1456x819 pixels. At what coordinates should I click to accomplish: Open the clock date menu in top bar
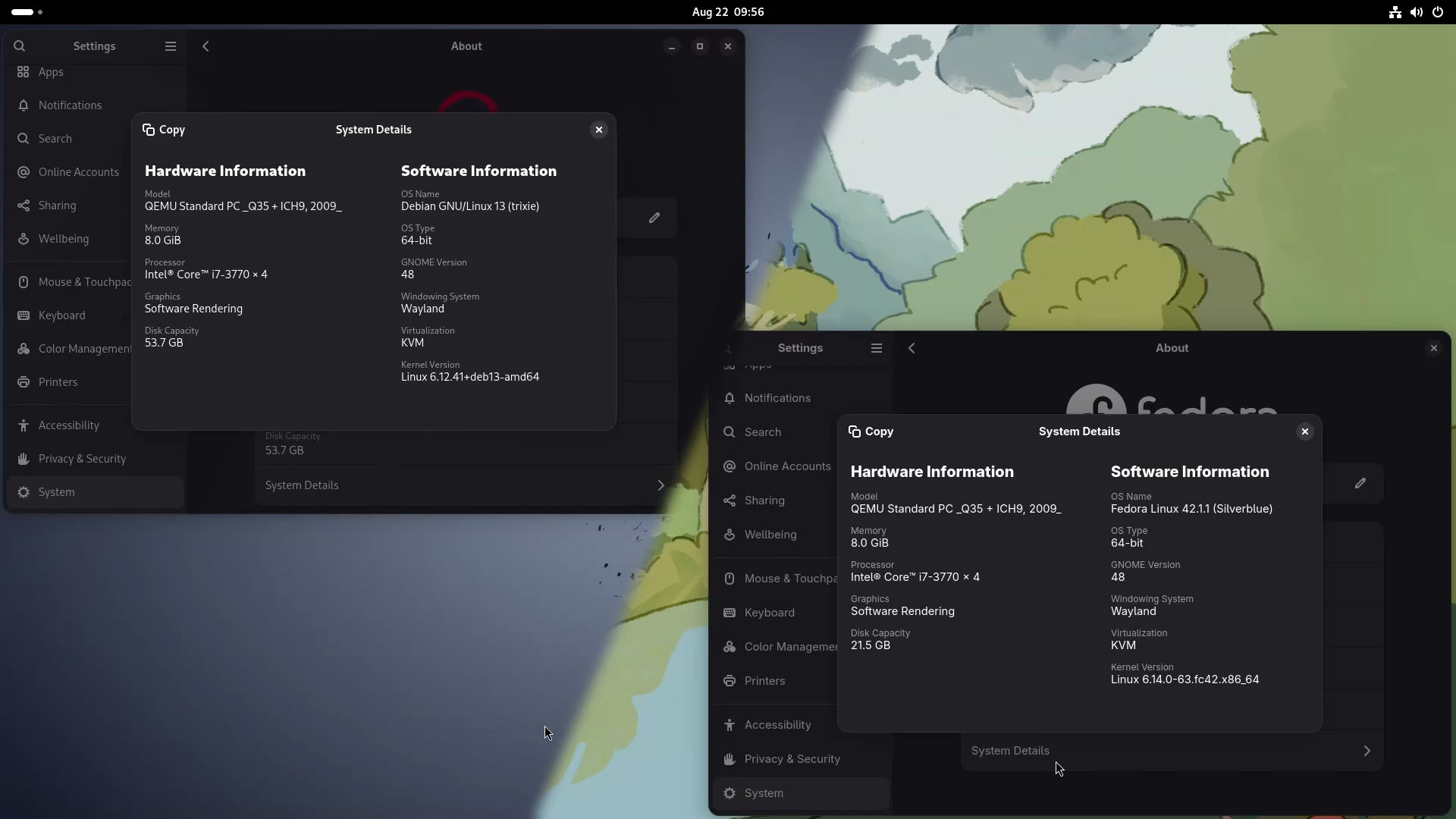[x=727, y=12]
